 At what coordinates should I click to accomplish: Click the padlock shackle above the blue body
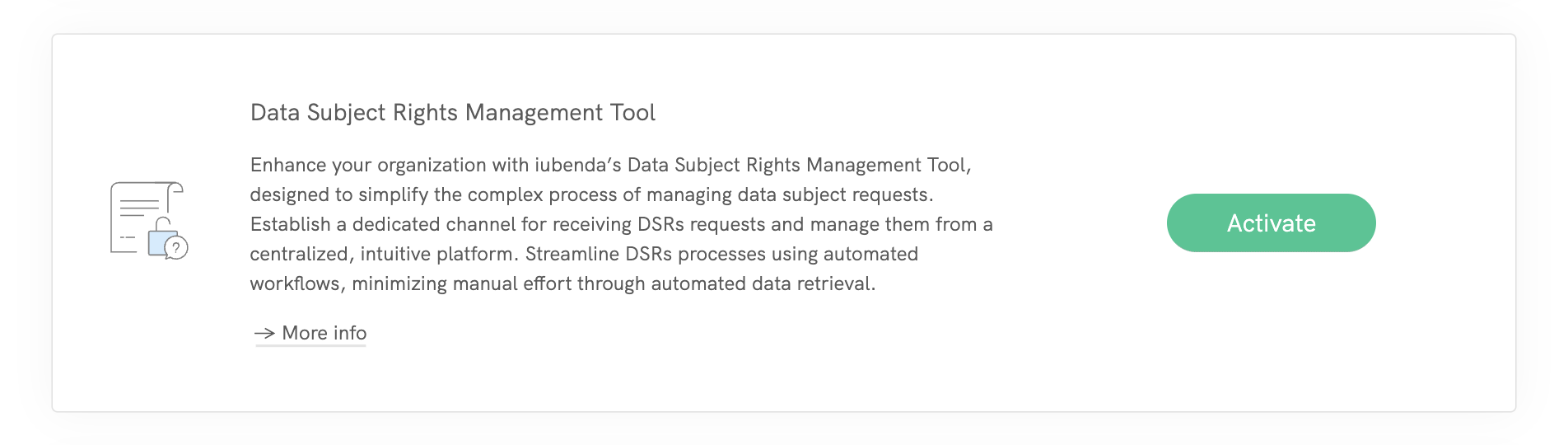(x=163, y=223)
